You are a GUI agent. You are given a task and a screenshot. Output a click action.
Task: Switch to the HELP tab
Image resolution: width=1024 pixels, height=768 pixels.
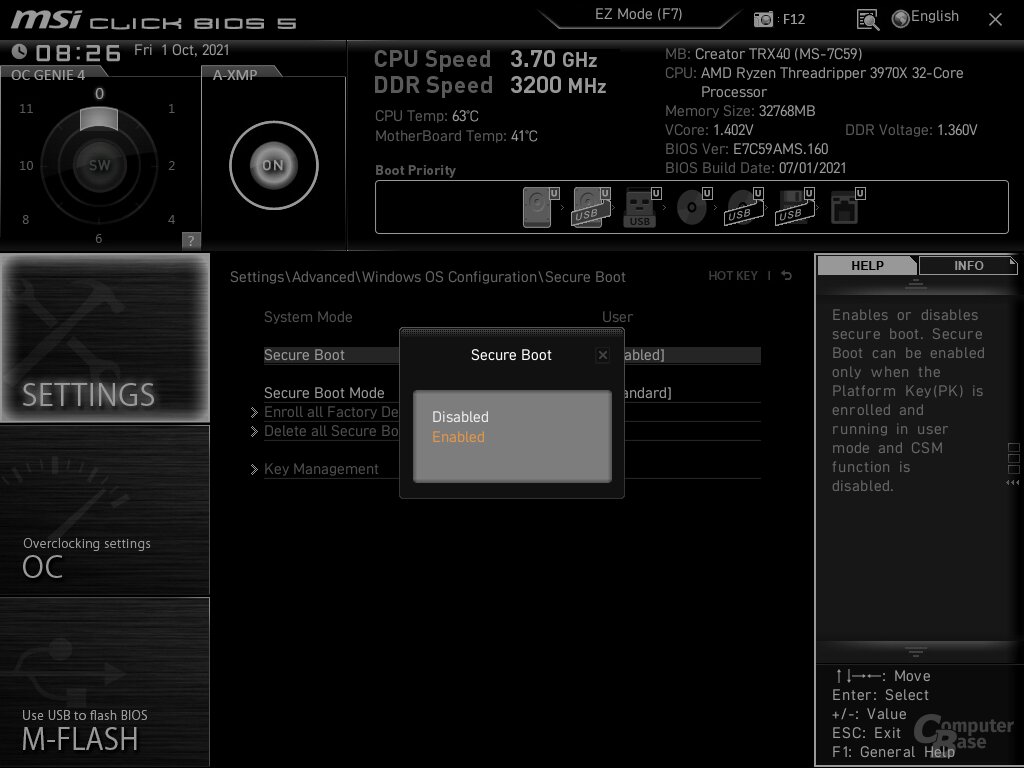(x=867, y=265)
